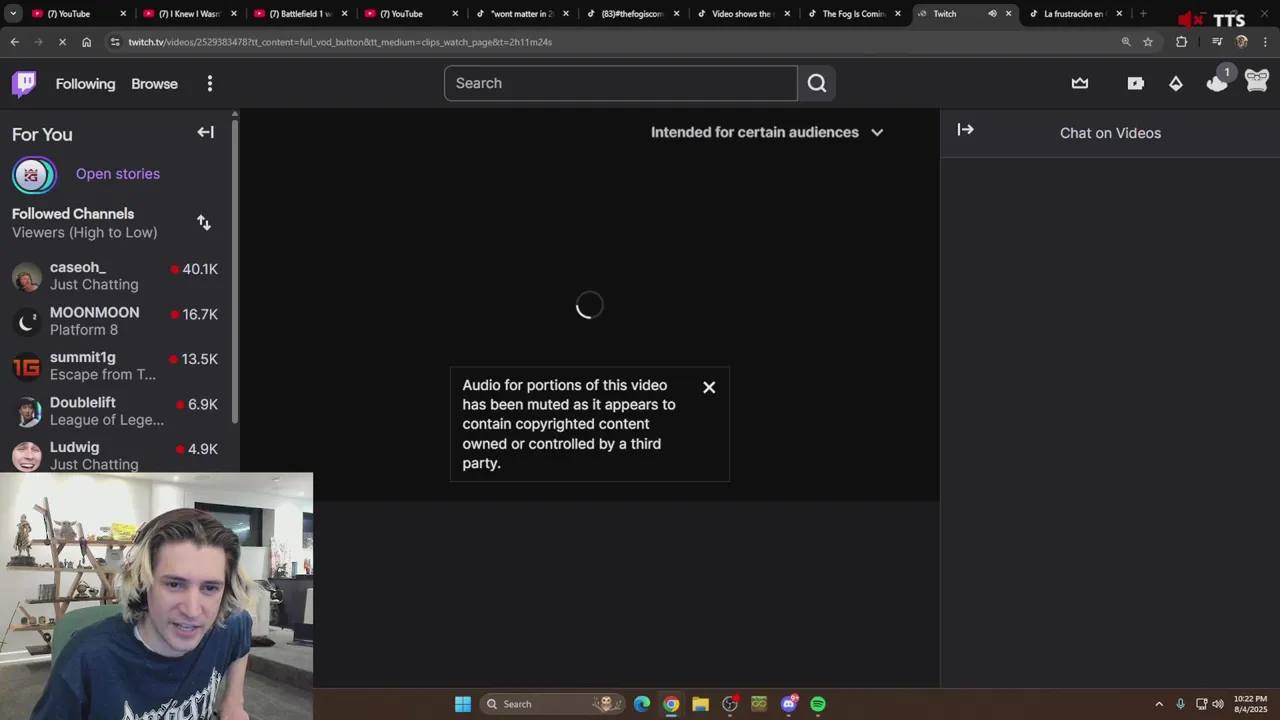The height and width of the screenshot is (720, 1280).
Task: Open Prime Loot crown icon
Action: click(x=1080, y=84)
